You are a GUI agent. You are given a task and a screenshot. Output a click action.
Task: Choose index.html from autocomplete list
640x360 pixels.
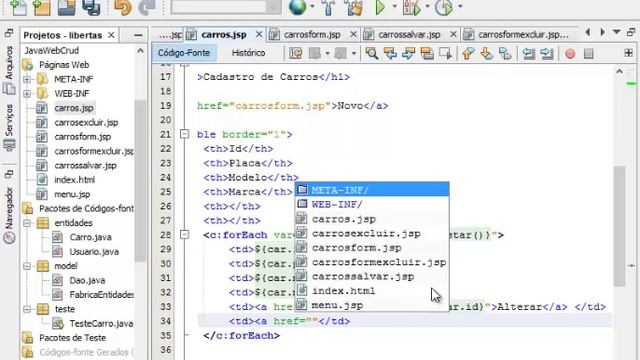click(372, 291)
